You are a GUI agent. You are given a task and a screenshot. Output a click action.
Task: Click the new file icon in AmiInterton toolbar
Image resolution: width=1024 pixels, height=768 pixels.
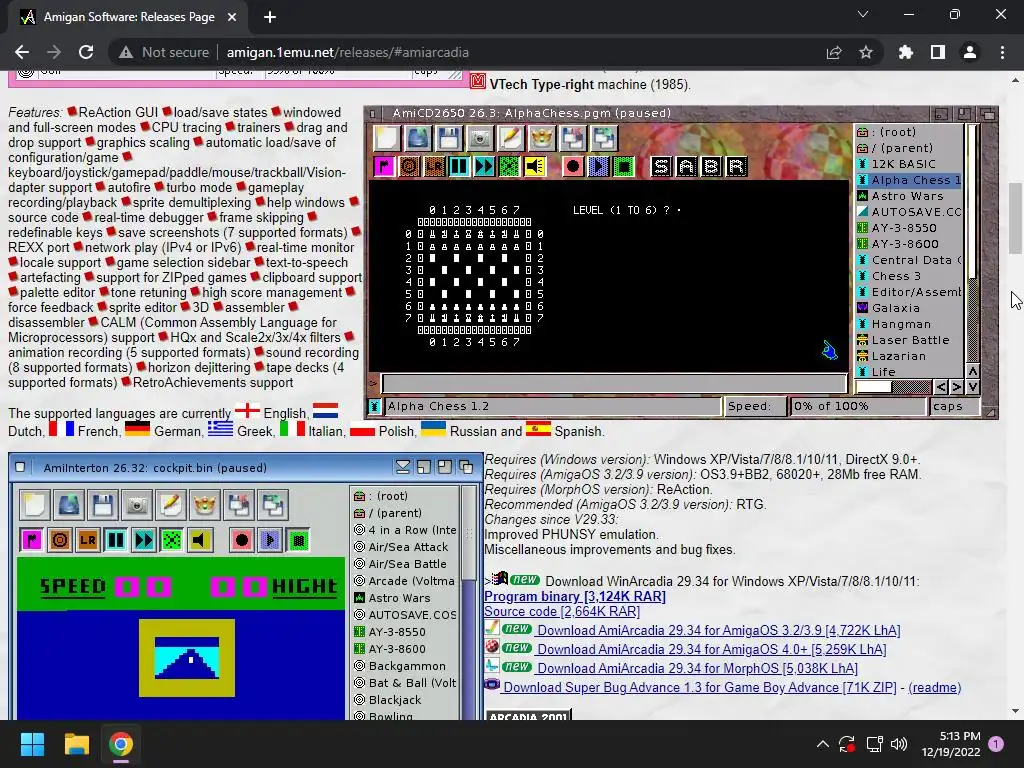tap(34, 504)
